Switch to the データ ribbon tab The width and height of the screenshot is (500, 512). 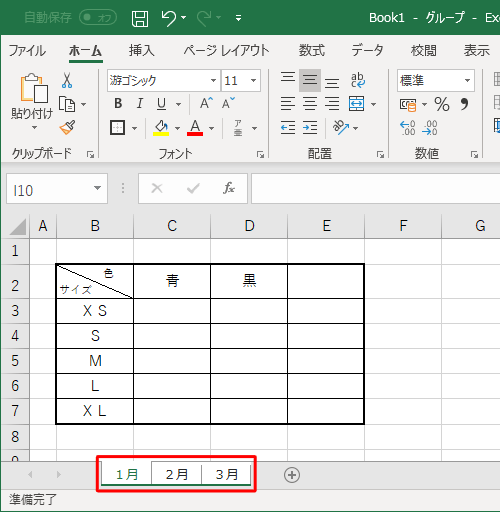[x=367, y=51]
